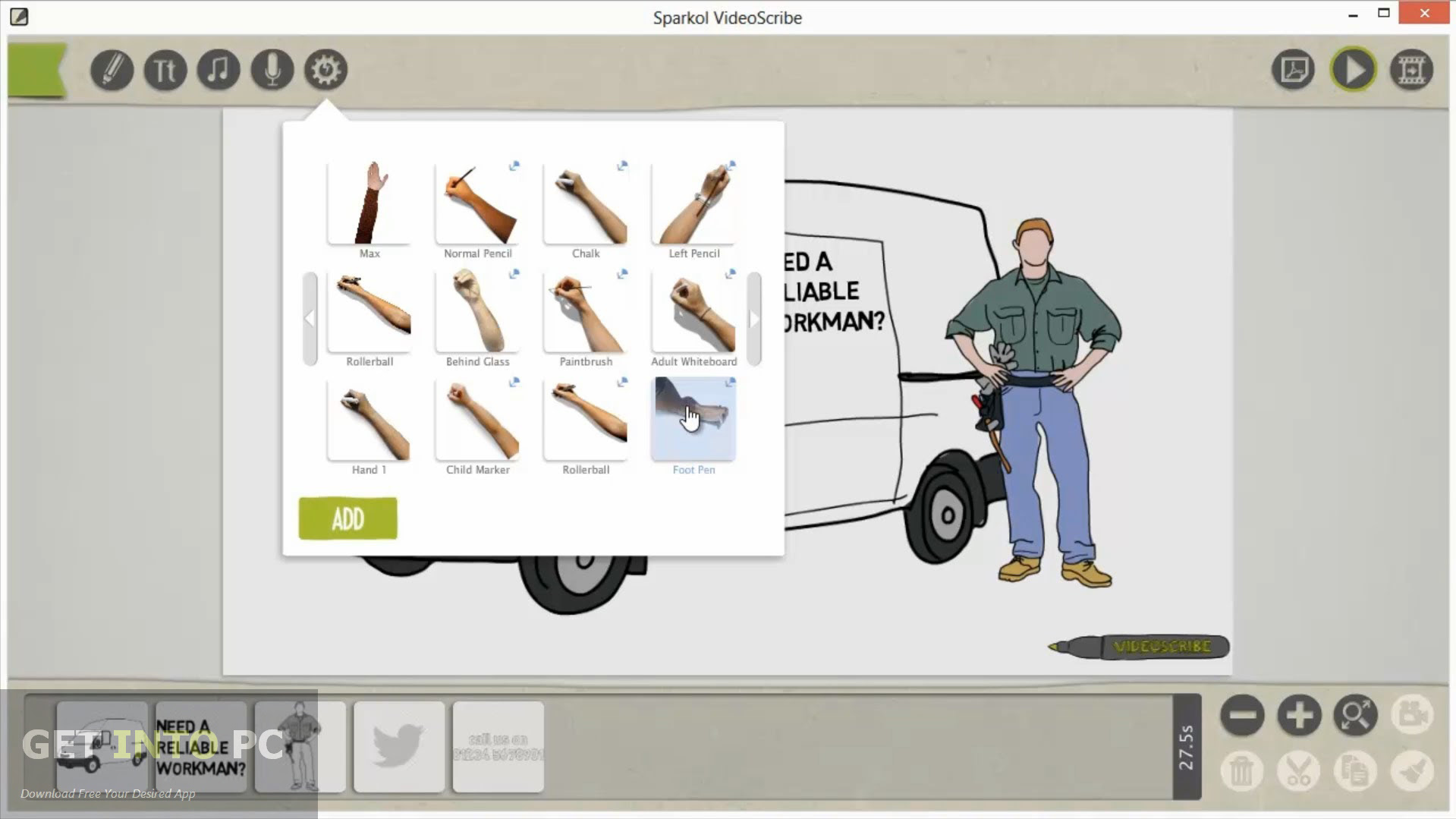
Task: Click the Normal Pencil download badge
Action: (x=514, y=165)
